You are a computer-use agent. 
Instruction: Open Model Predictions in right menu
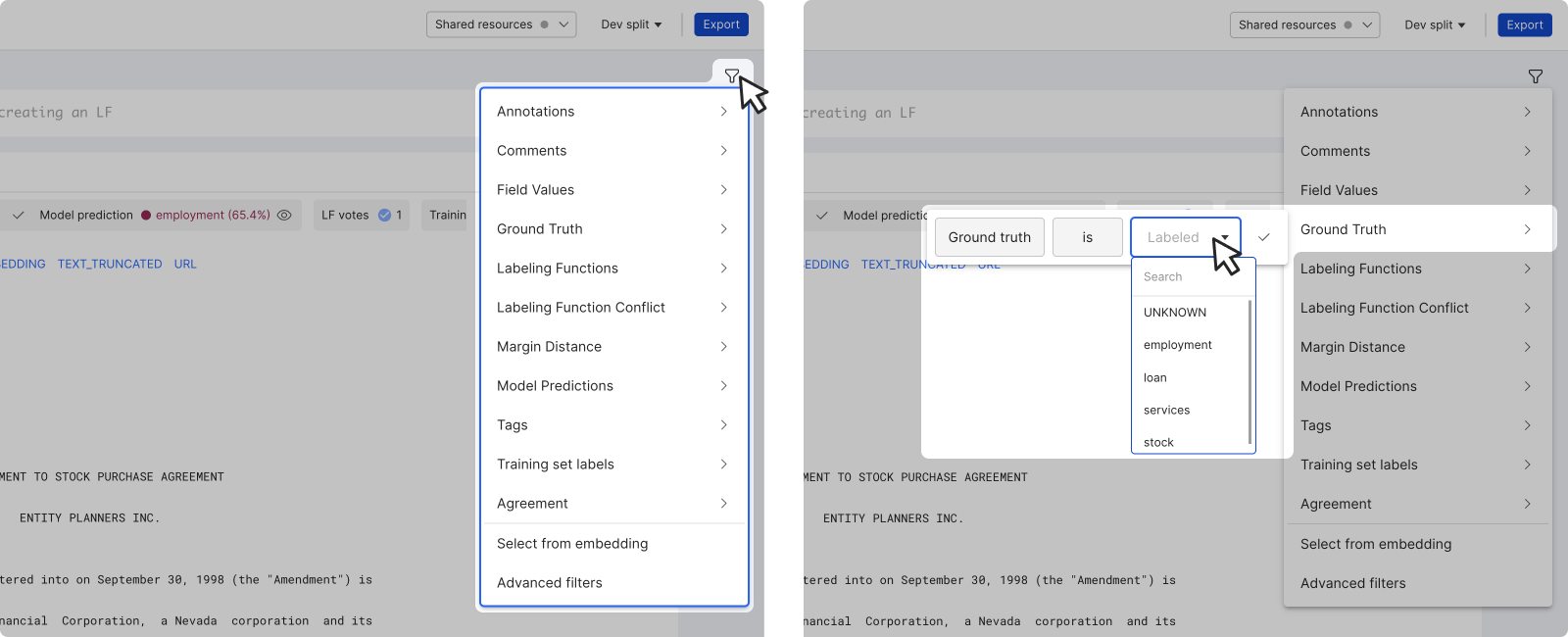(1418, 386)
